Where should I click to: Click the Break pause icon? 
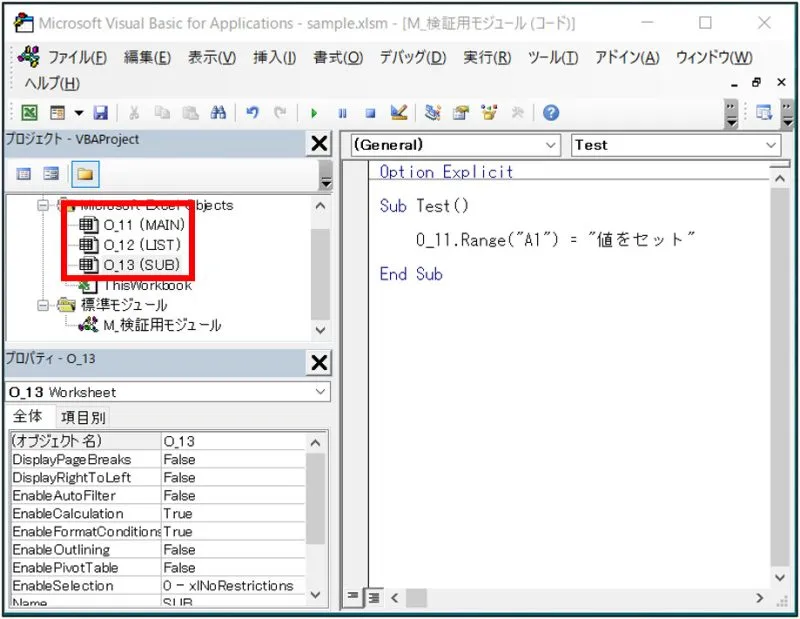coord(342,113)
